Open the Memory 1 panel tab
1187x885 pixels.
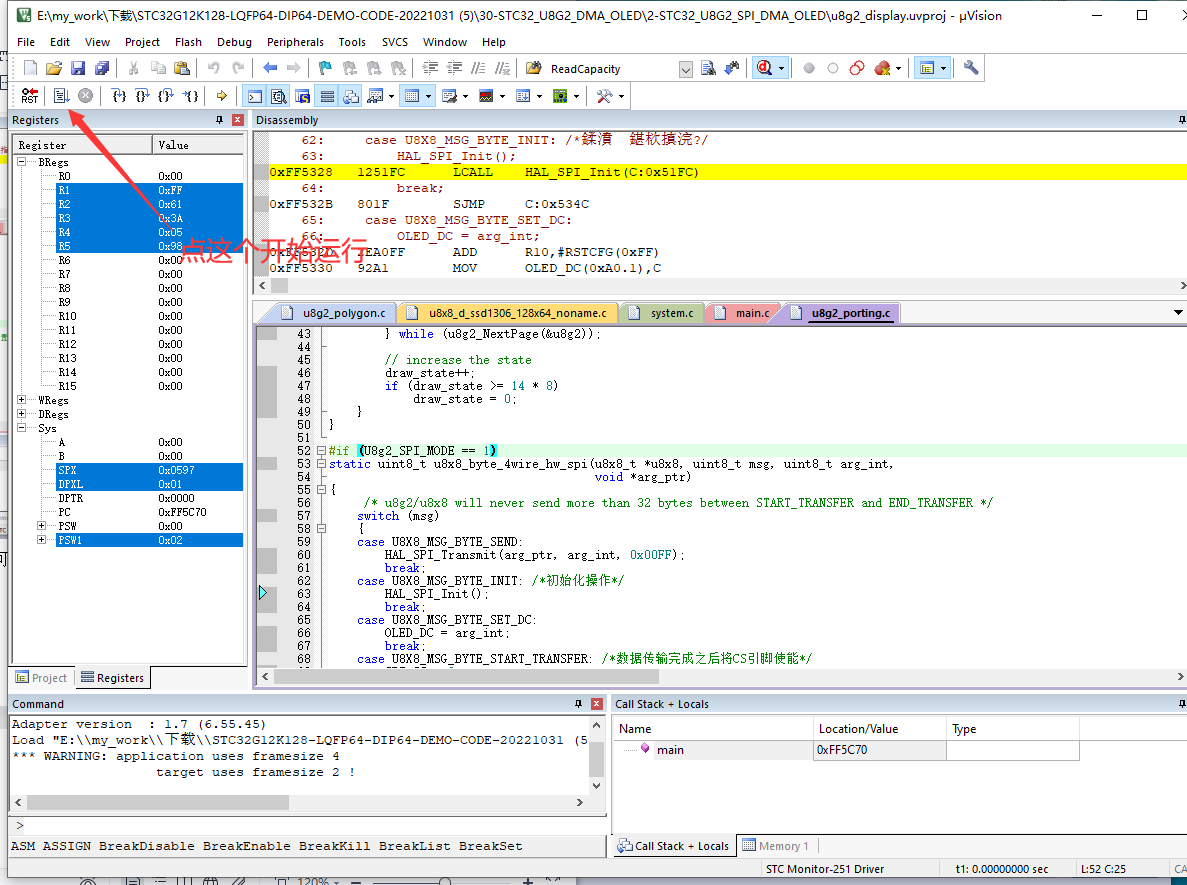[x=776, y=846]
